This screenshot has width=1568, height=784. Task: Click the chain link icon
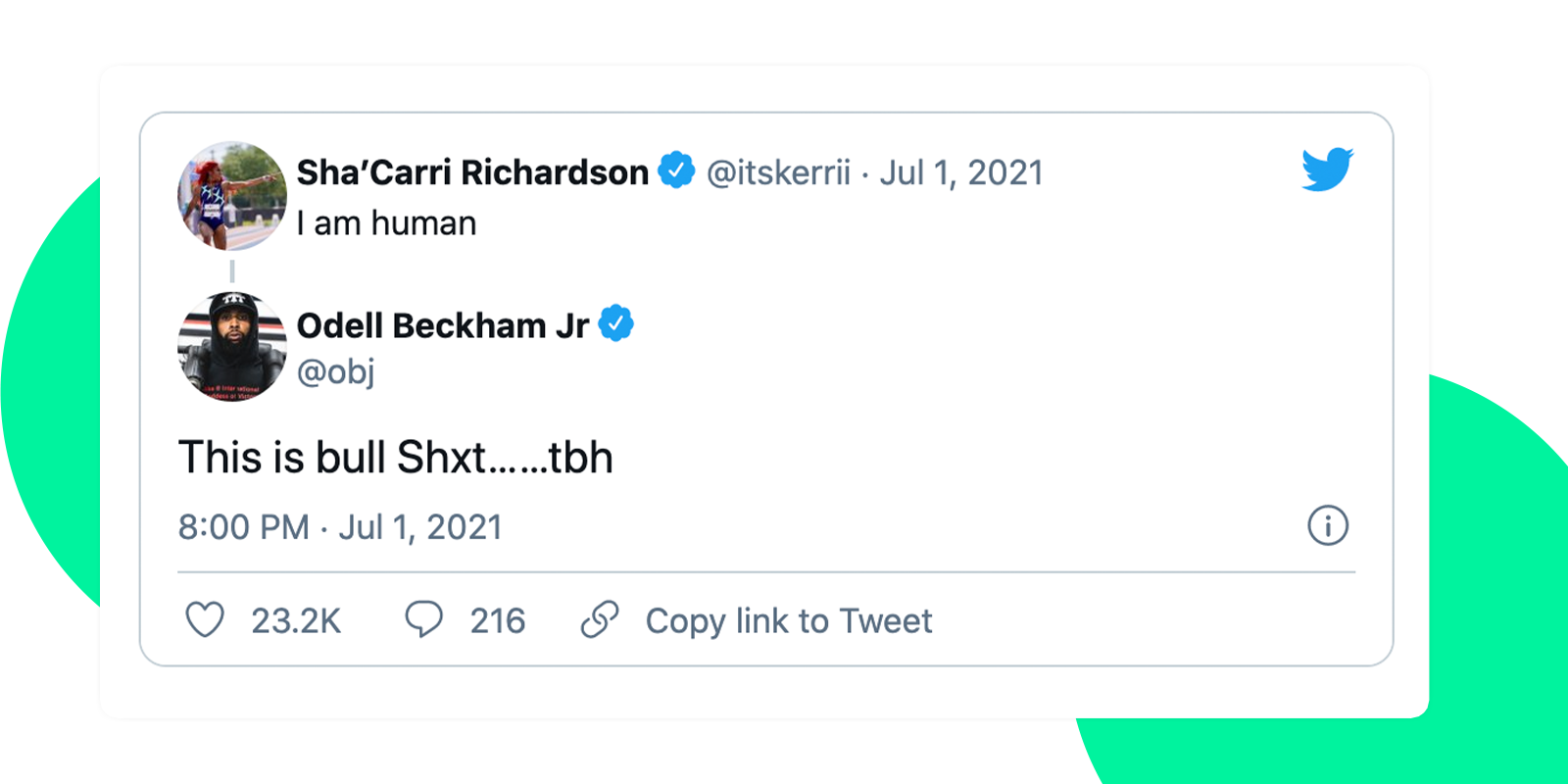pos(600,620)
